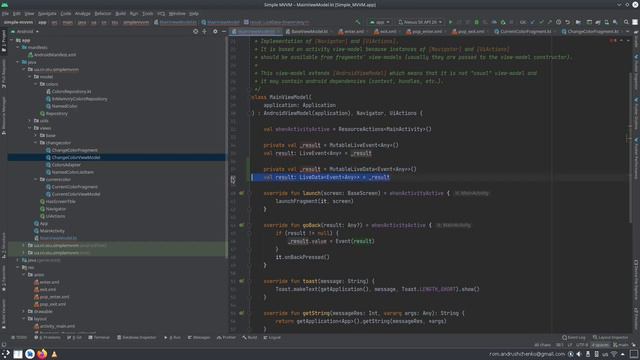The height and width of the screenshot is (360, 640).
Task: Click the Select Opened File target icon
Action: pos(196,31)
